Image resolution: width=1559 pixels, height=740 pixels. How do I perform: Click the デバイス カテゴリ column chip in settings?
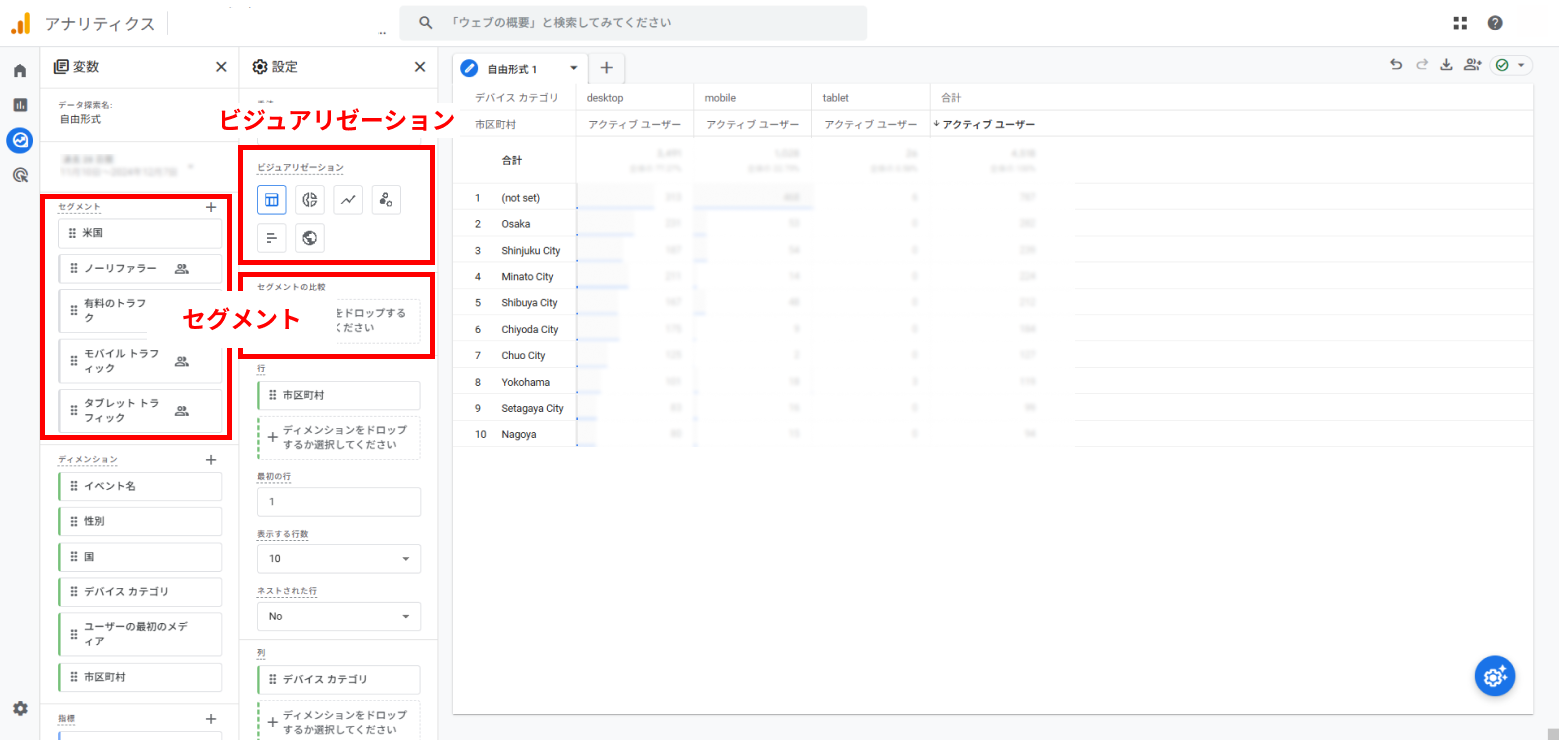tap(339, 680)
